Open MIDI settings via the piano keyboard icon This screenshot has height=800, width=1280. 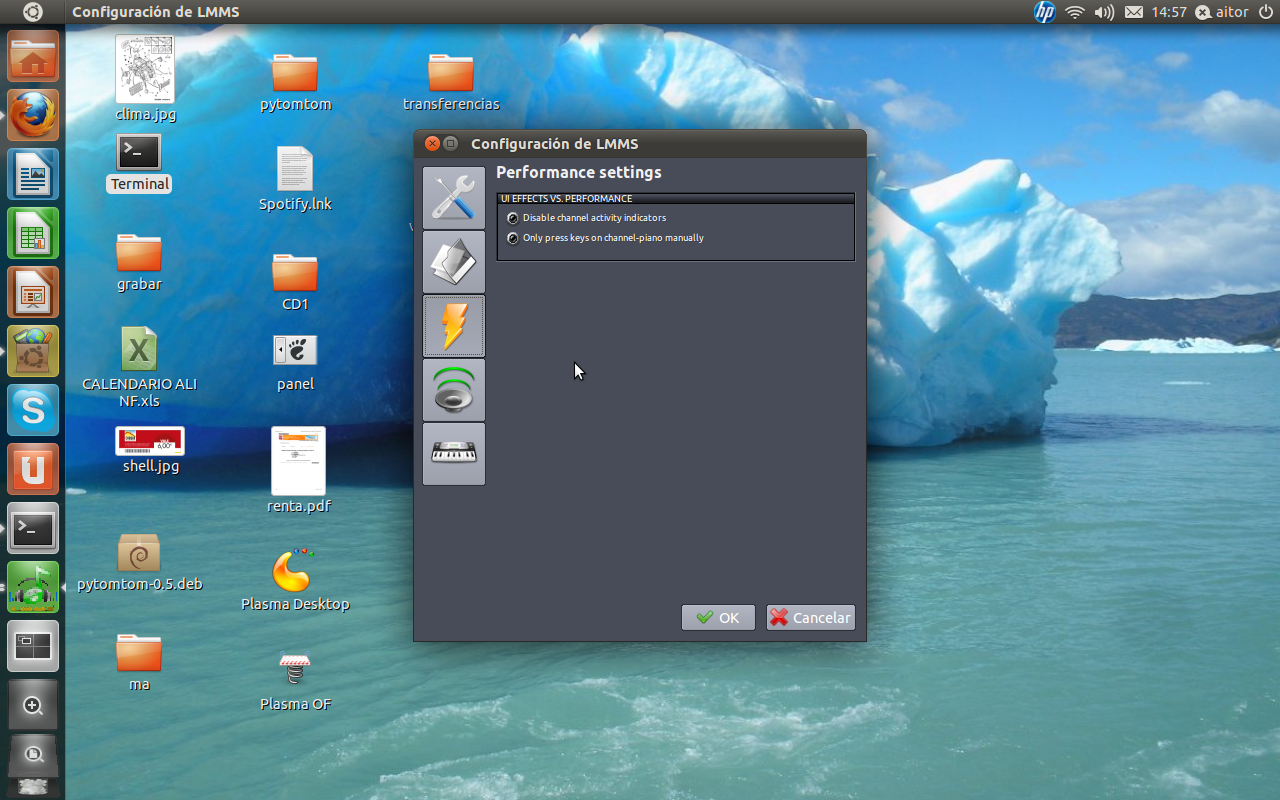[454, 454]
